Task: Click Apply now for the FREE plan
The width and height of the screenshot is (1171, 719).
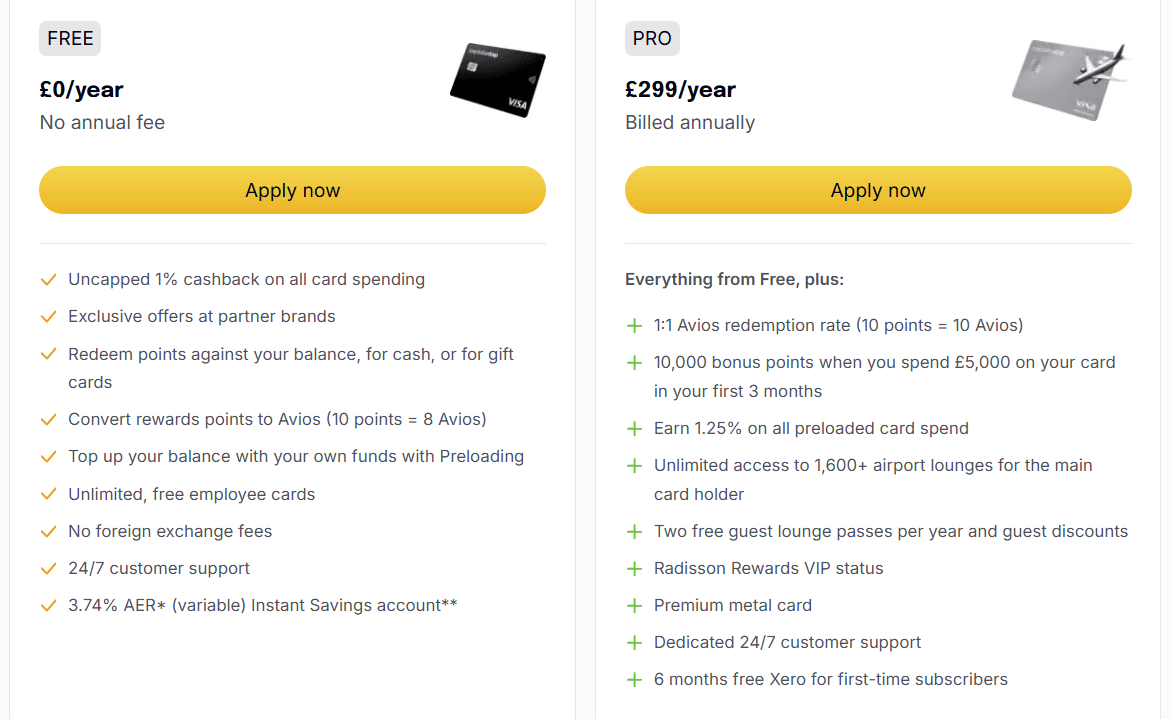Action: pos(292,190)
